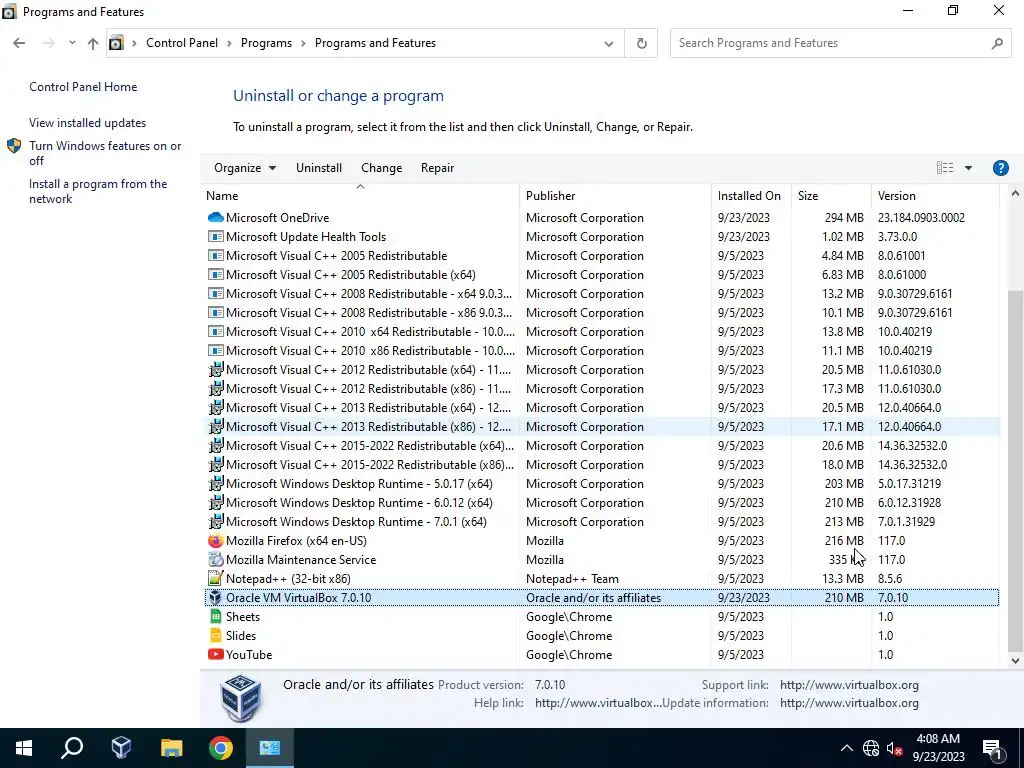The image size is (1024, 768).
Task: Open View installed updates link
Action: pos(88,123)
